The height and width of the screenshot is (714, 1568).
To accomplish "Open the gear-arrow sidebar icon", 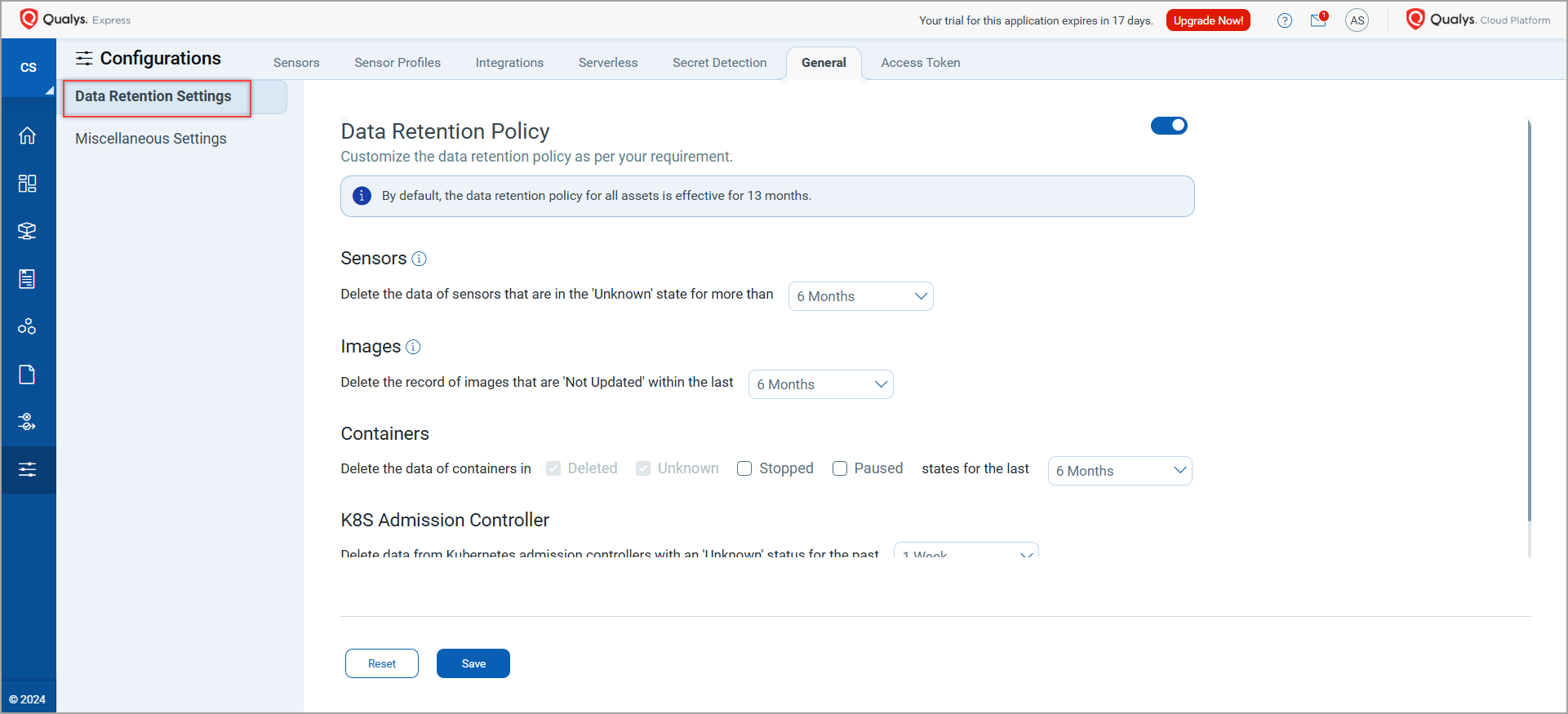I will 28,422.
